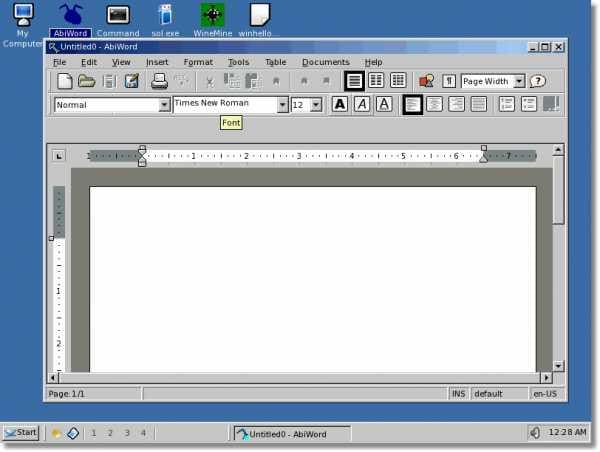Image resolution: width=600 pixels, height=452 pixels.
Task: Open the Tools menu
Action: click(238, 62)
